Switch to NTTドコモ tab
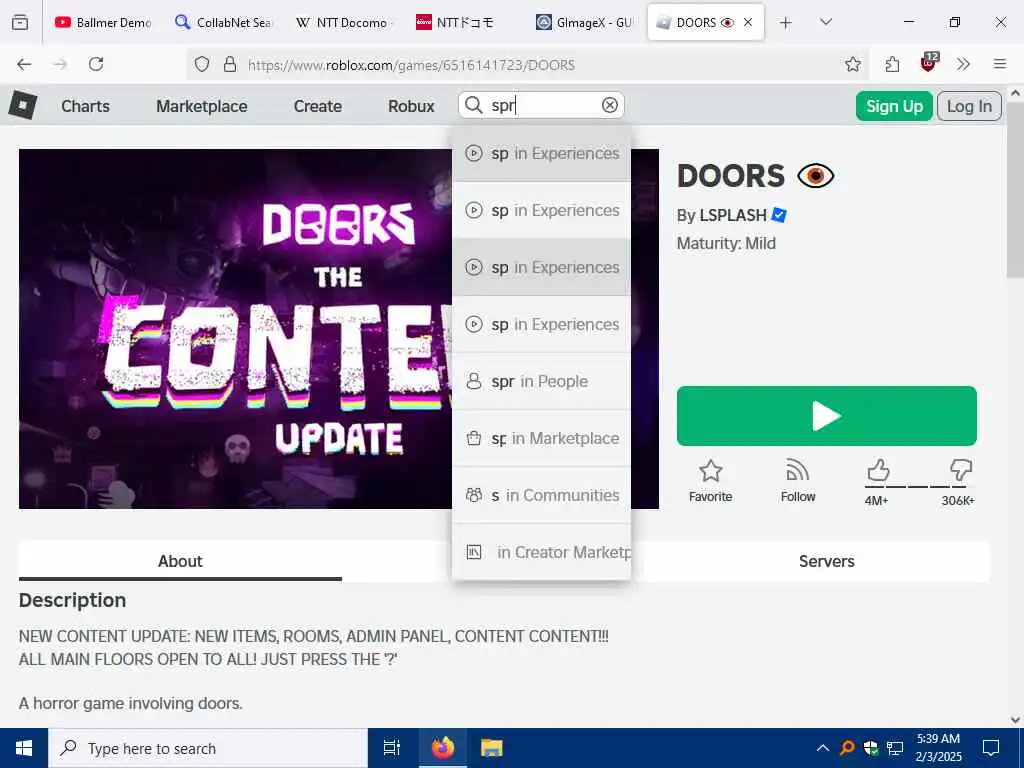Image resolution: width=1024 pixels, height=768 pixels. (x=463, y=22)
